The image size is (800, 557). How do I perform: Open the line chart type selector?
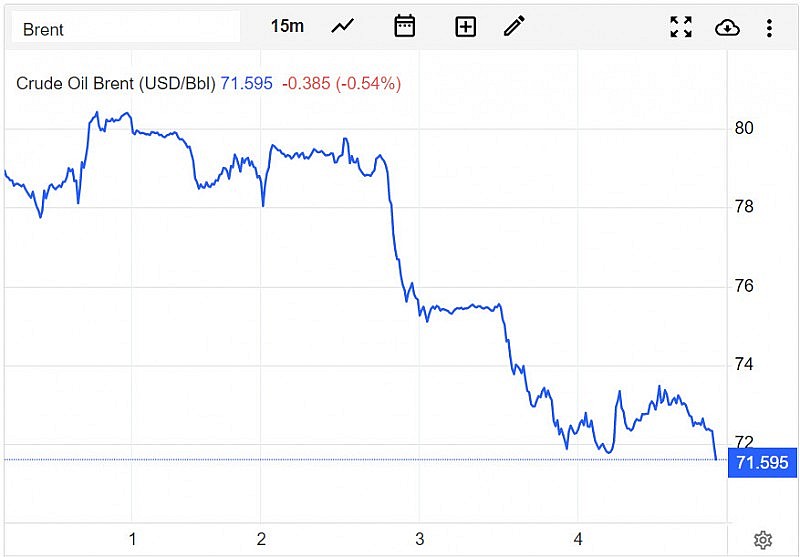[343, 26]
